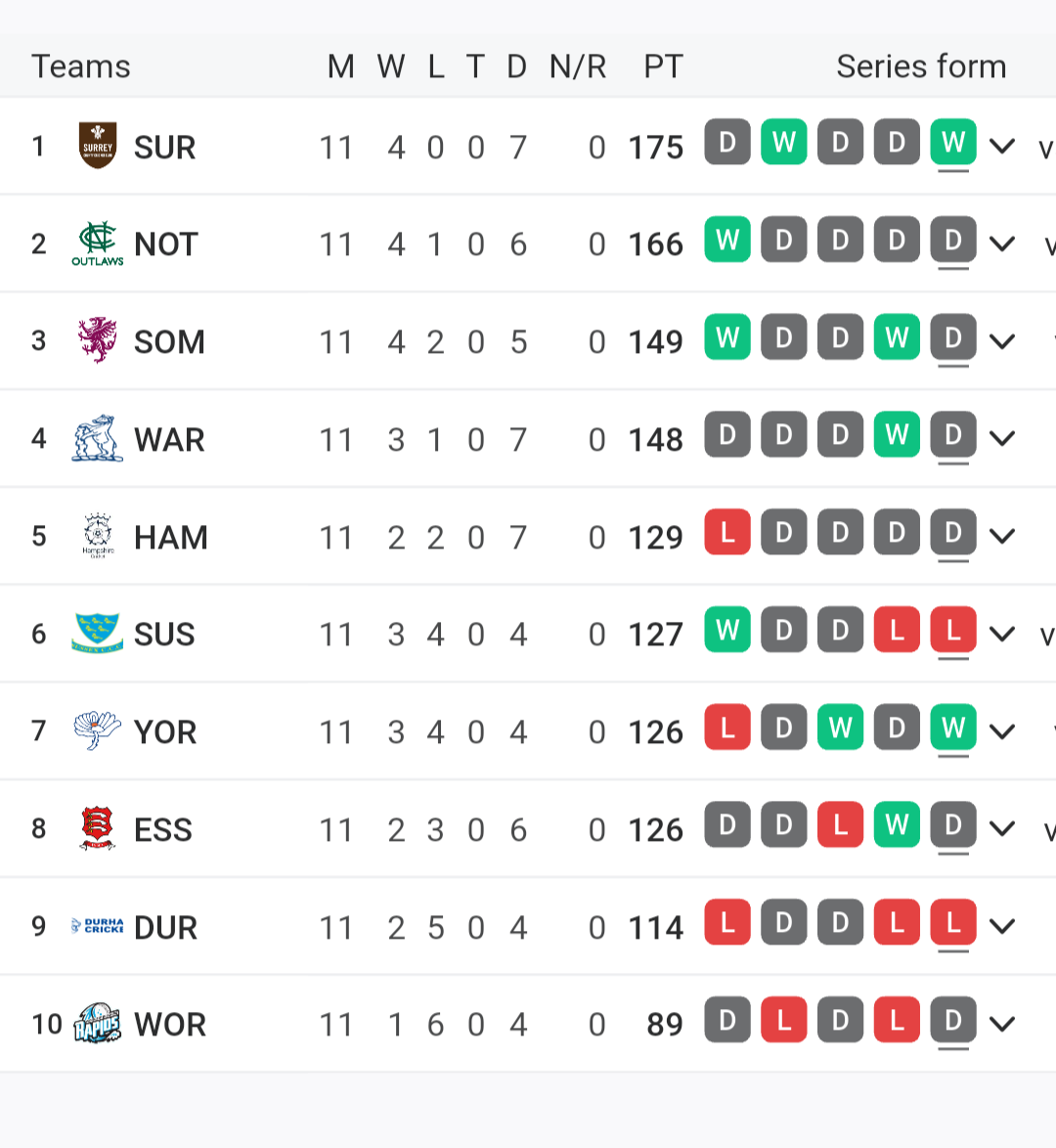Expand the WOR row chevron
Image resolution: width=1056 pixels, height=1148 pixels.
[x=1002, y=1024]
